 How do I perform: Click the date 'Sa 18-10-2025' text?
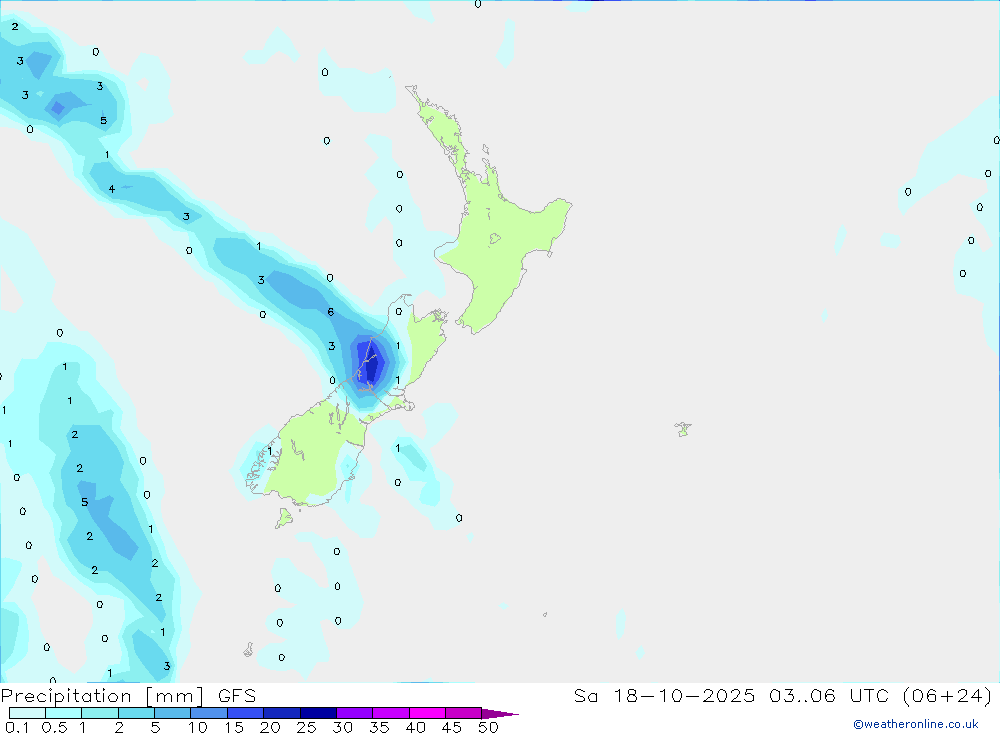coord(664,695)
